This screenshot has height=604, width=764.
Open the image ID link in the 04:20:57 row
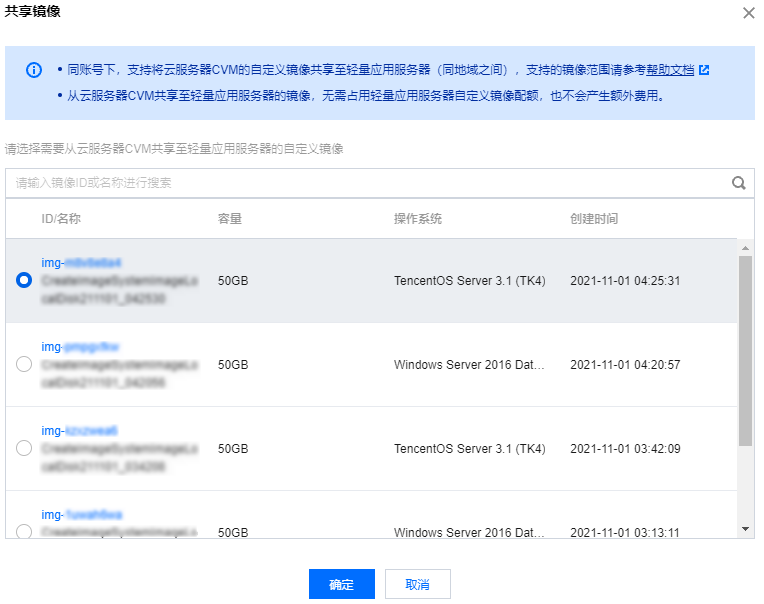click(x=80, y=347)
